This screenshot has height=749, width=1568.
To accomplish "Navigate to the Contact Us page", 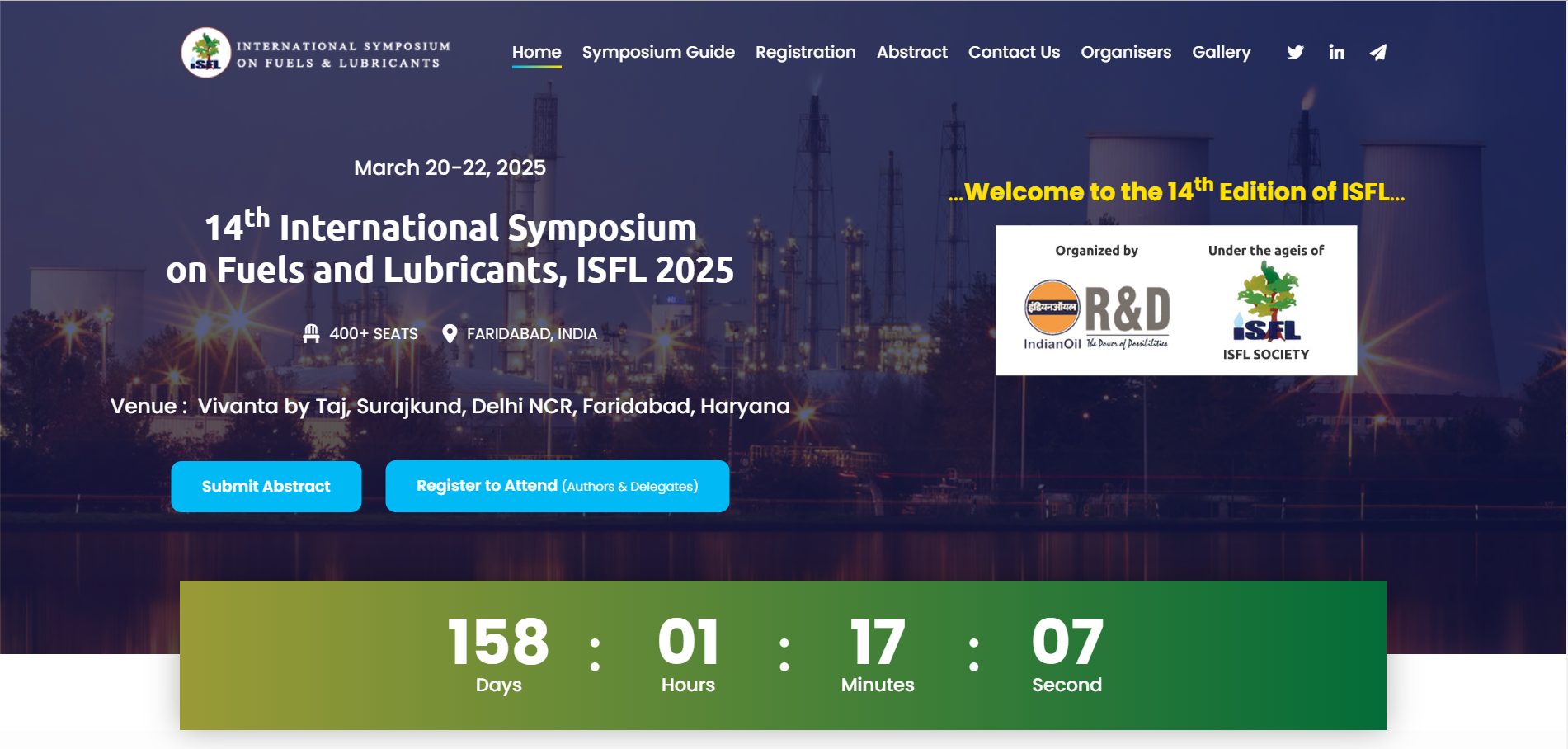I will click(1014, 52).
